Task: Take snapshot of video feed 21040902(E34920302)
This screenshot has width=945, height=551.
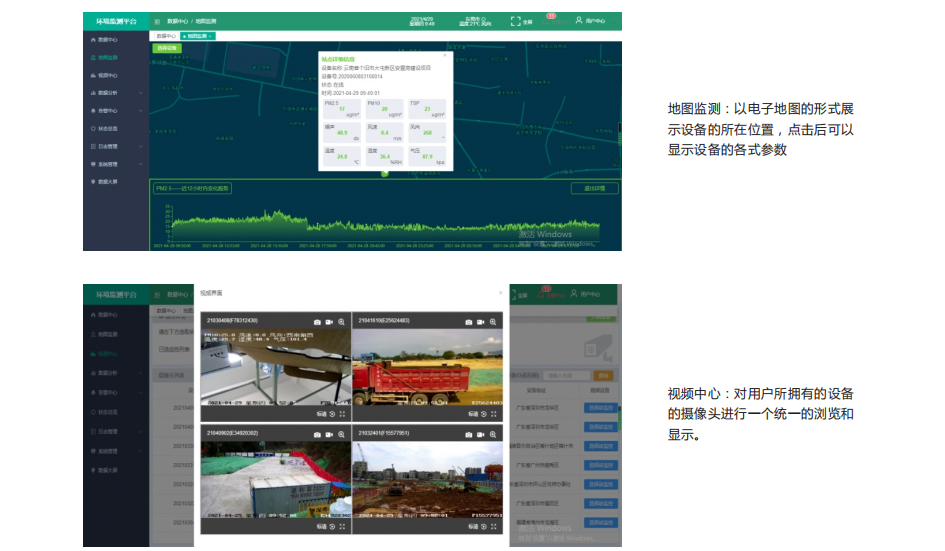Action: pyautogui.click(x=317, y=434)
